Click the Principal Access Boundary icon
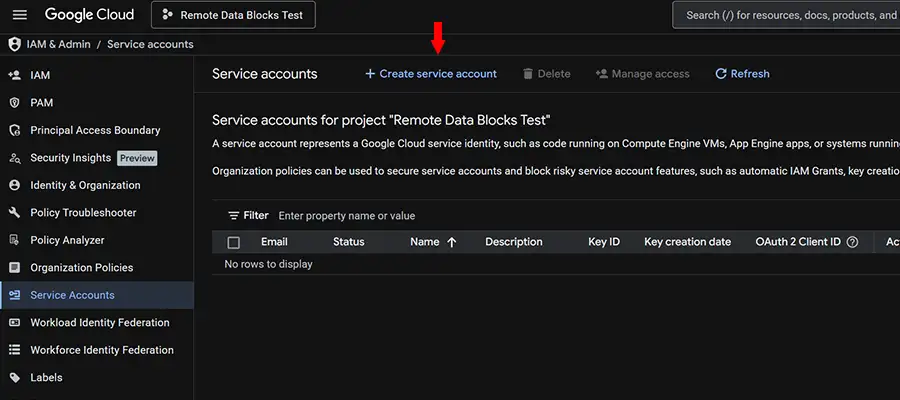 click(x=15, y=130)
